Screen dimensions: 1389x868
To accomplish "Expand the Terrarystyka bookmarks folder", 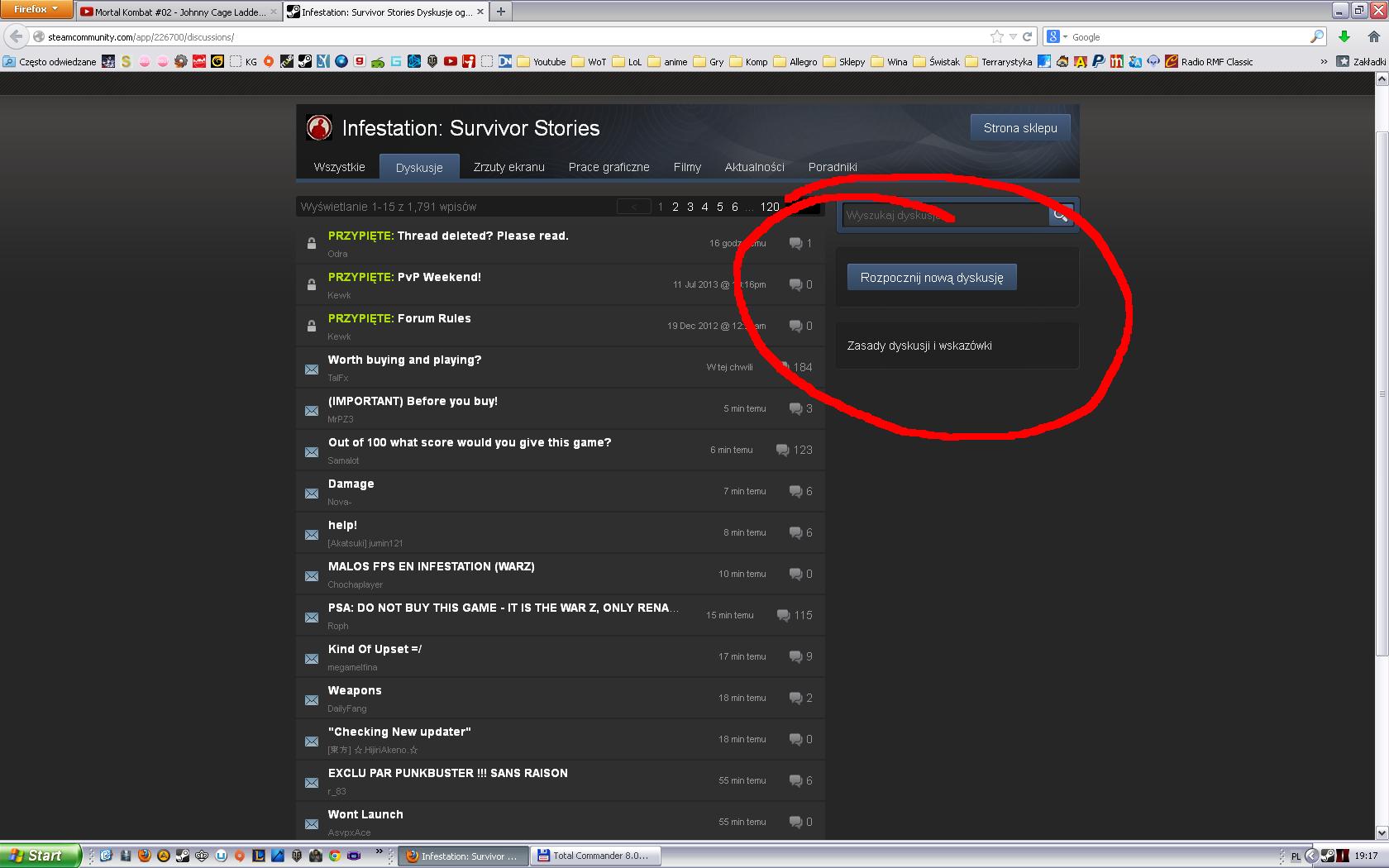I will point(999,61).
